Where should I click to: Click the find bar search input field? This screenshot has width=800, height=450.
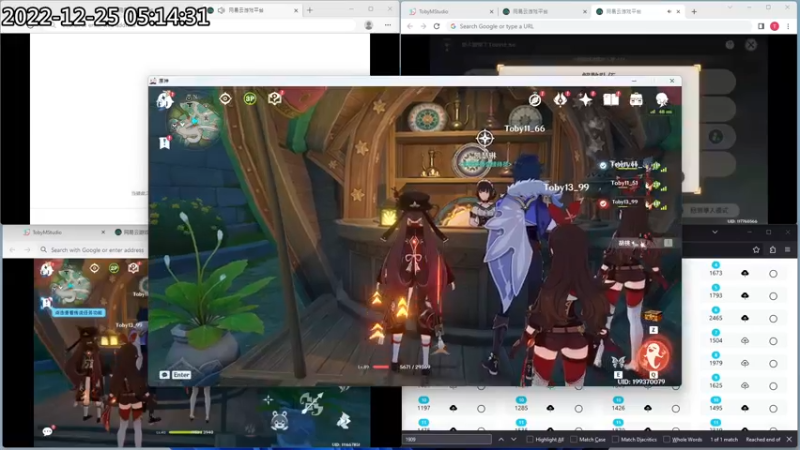447,439
